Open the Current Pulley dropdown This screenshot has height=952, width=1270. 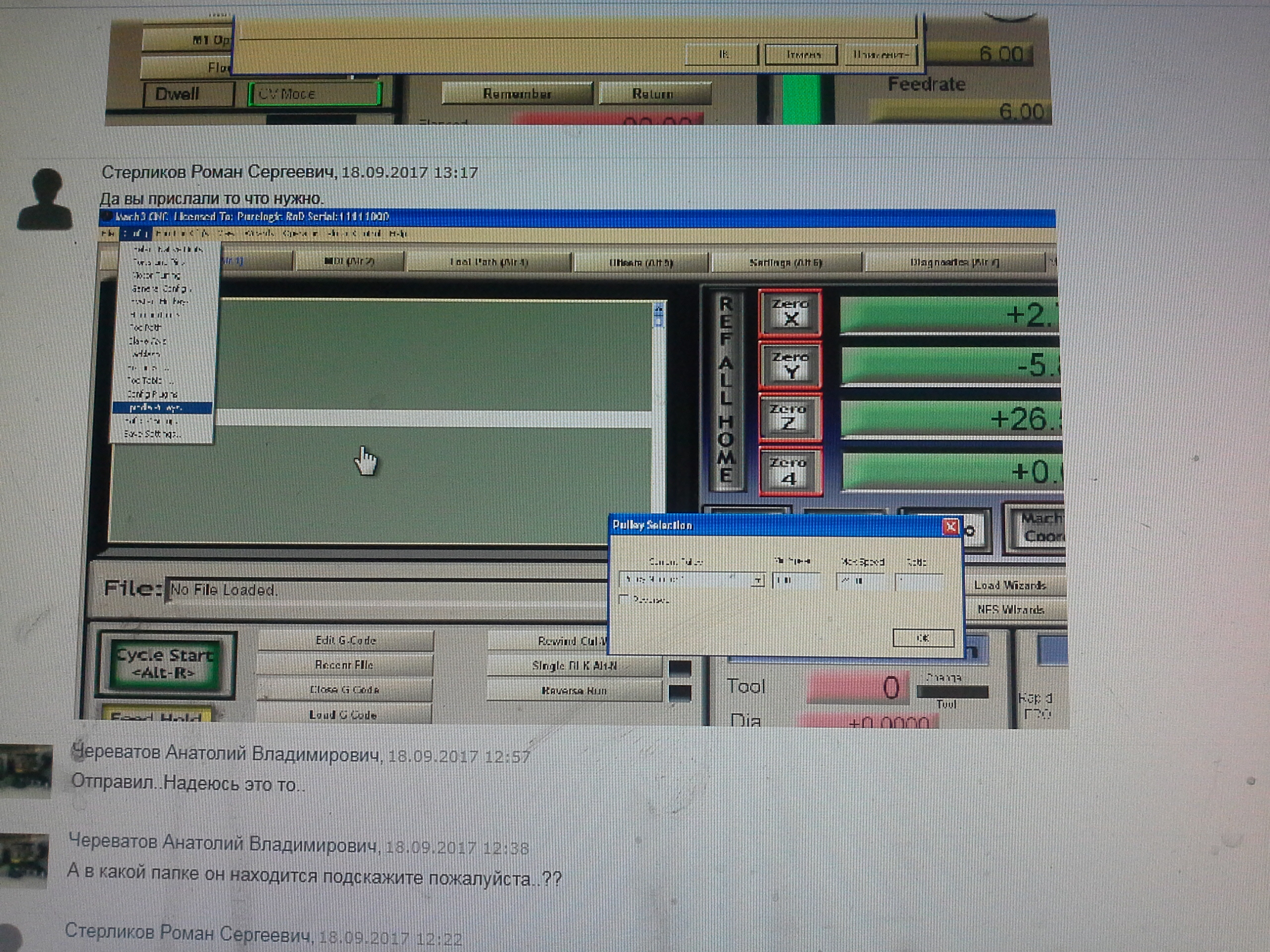point(758,581)
